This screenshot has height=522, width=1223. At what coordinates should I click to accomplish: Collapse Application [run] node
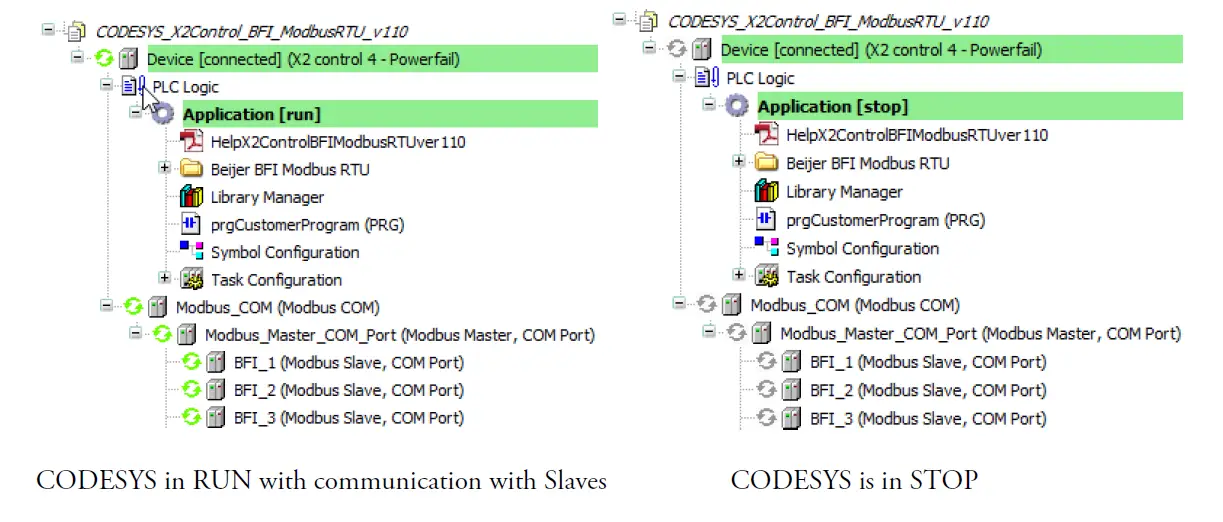click(x=135, y=113)
